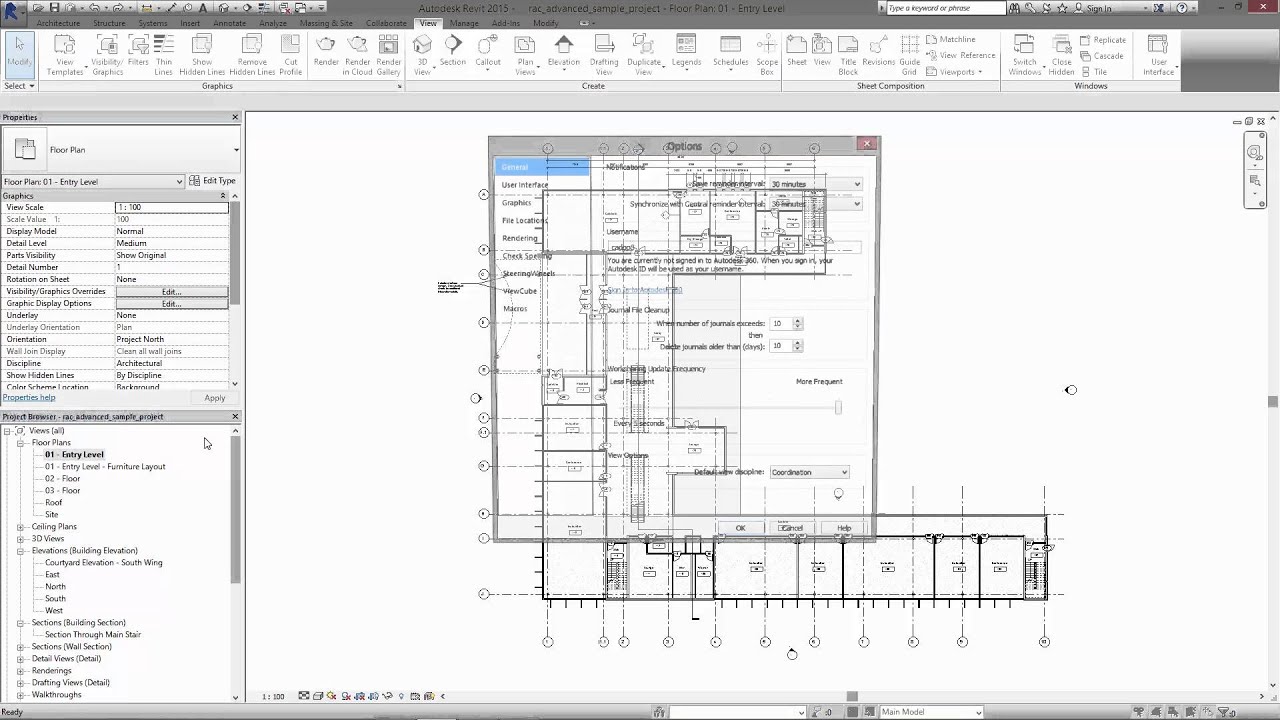Click the keyword search field
The image size is (1280, 720).
tap(945, 8)
